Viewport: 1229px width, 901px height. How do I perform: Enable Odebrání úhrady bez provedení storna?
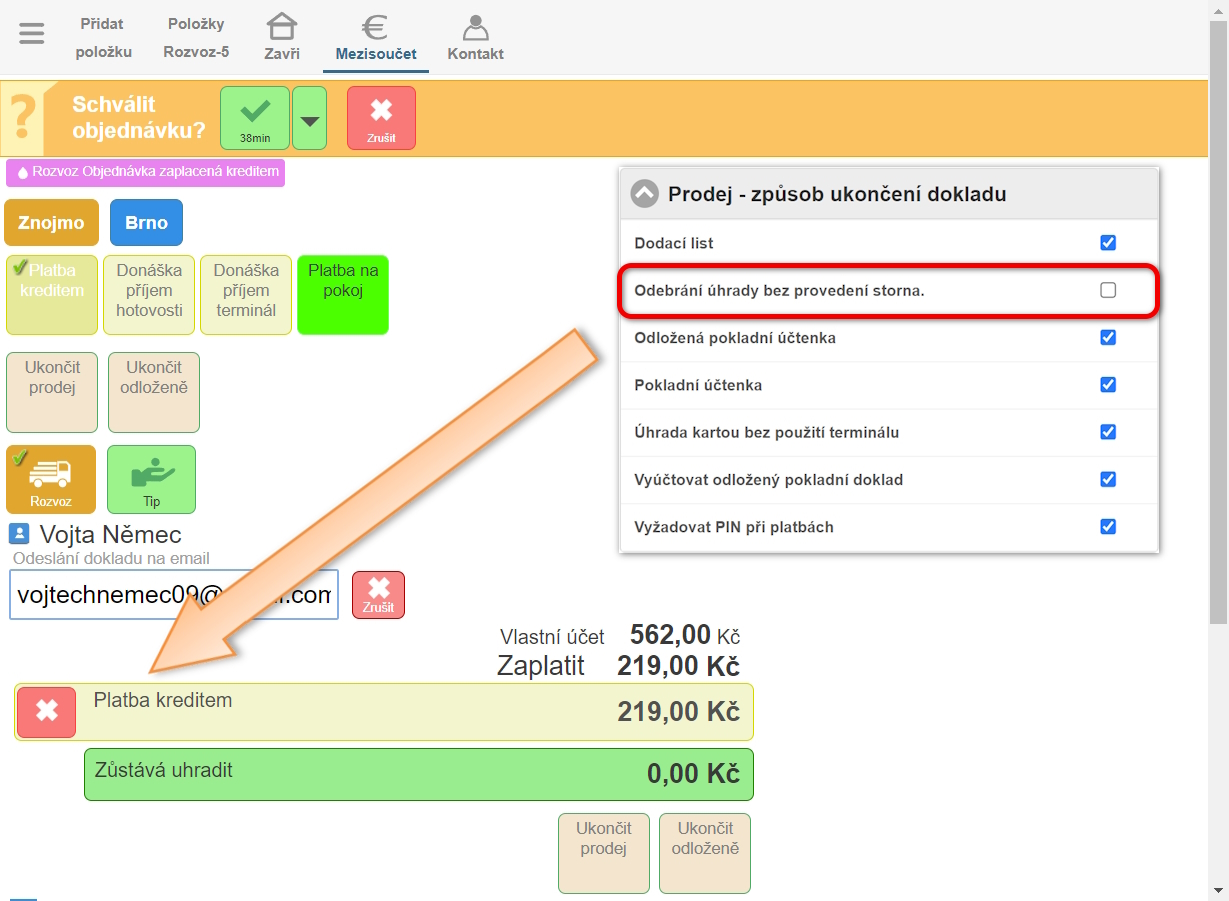tap(1107, 290)
